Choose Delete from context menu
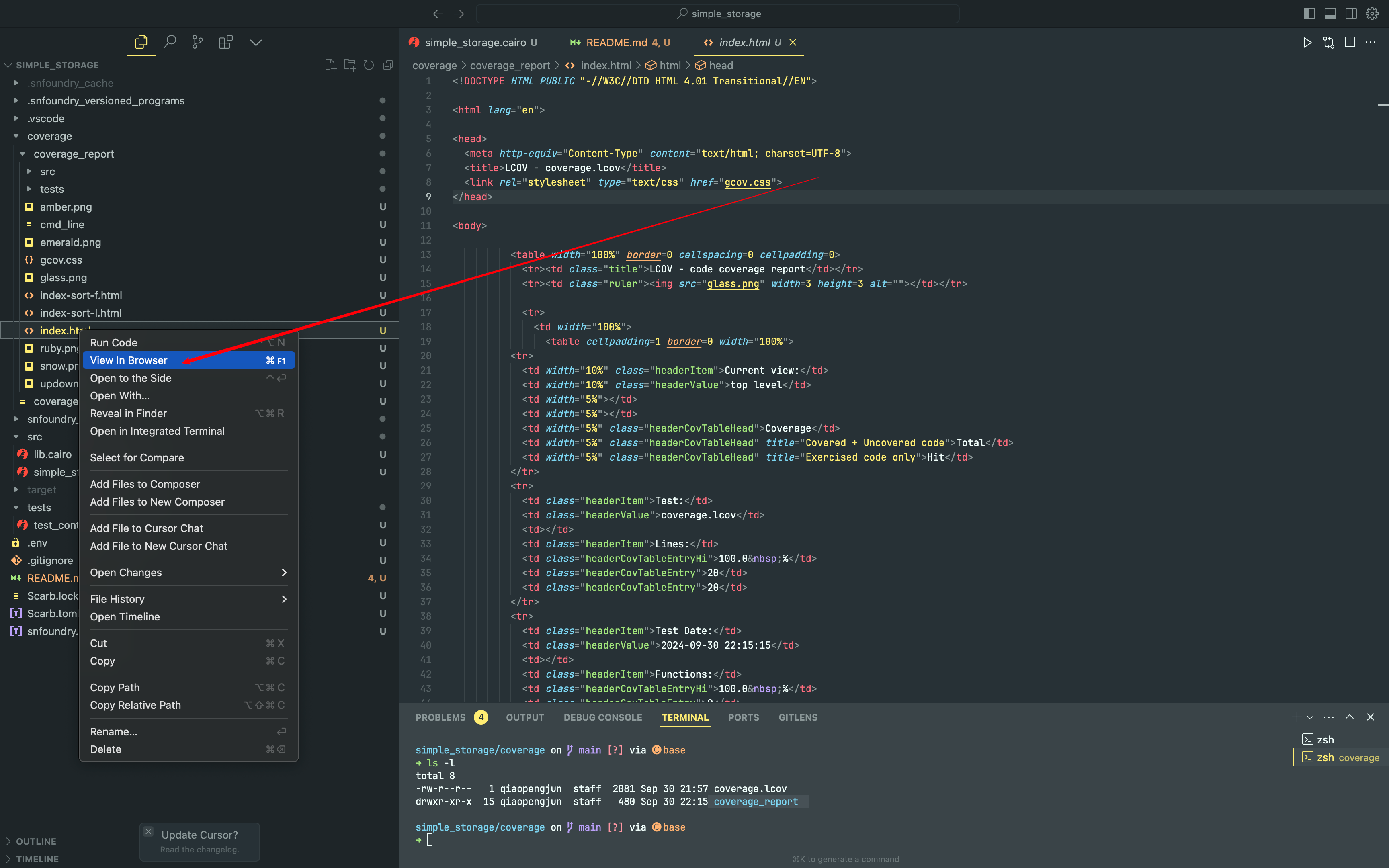1389x868 pixels. (188, 749)
